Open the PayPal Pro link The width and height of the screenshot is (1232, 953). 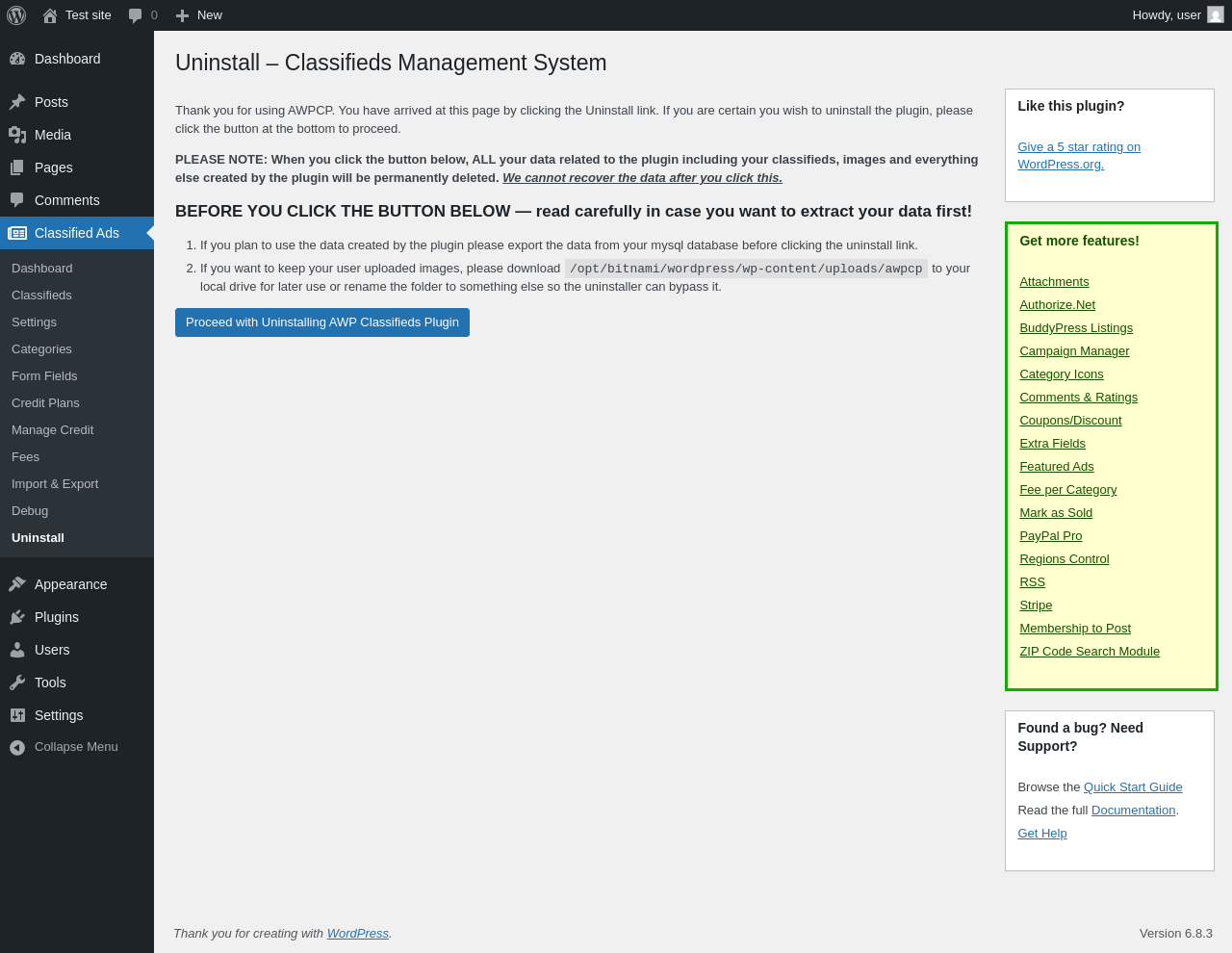click(1050, 536)
